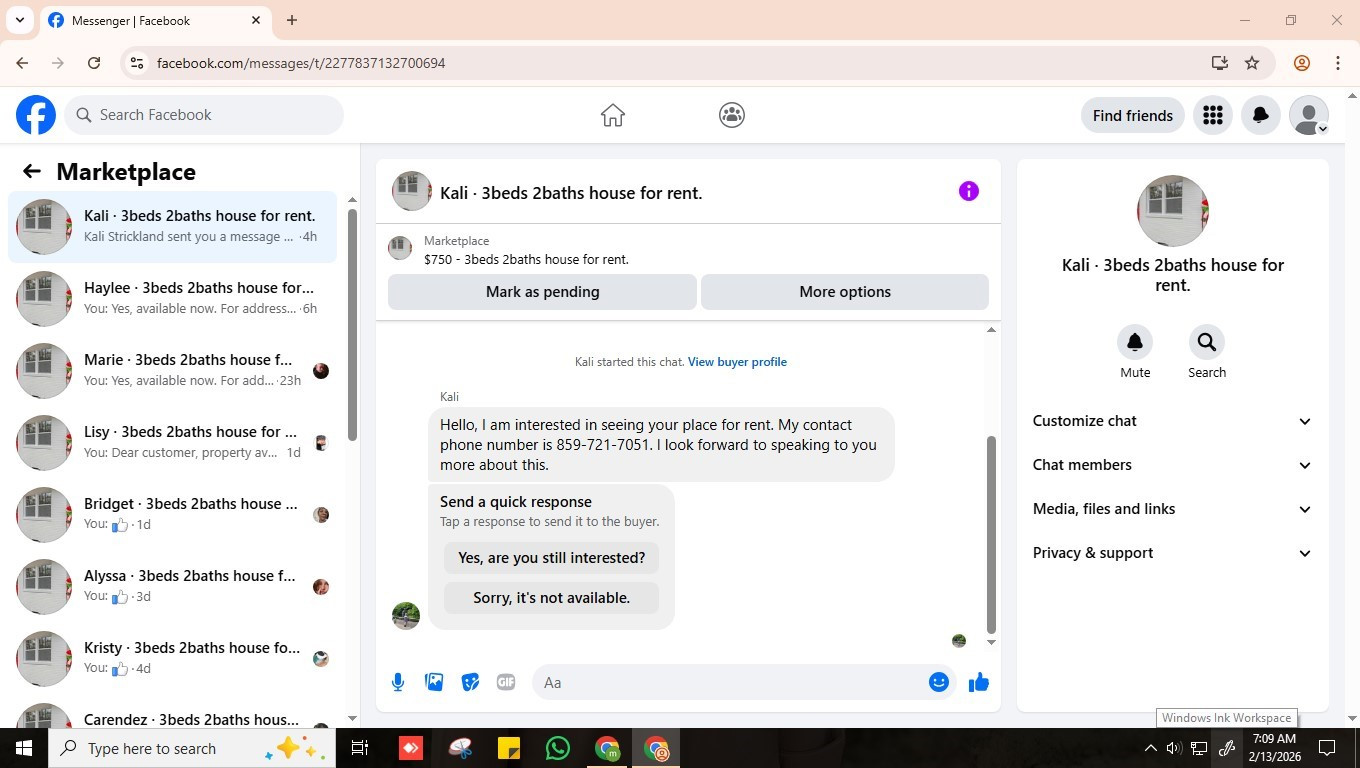
Task: Expand Customize chat section
Action: click(x=1172, y=421)
